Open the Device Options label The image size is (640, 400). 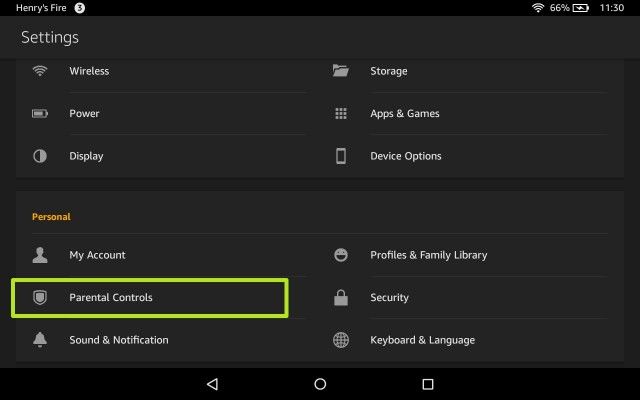tap(406, 156)
